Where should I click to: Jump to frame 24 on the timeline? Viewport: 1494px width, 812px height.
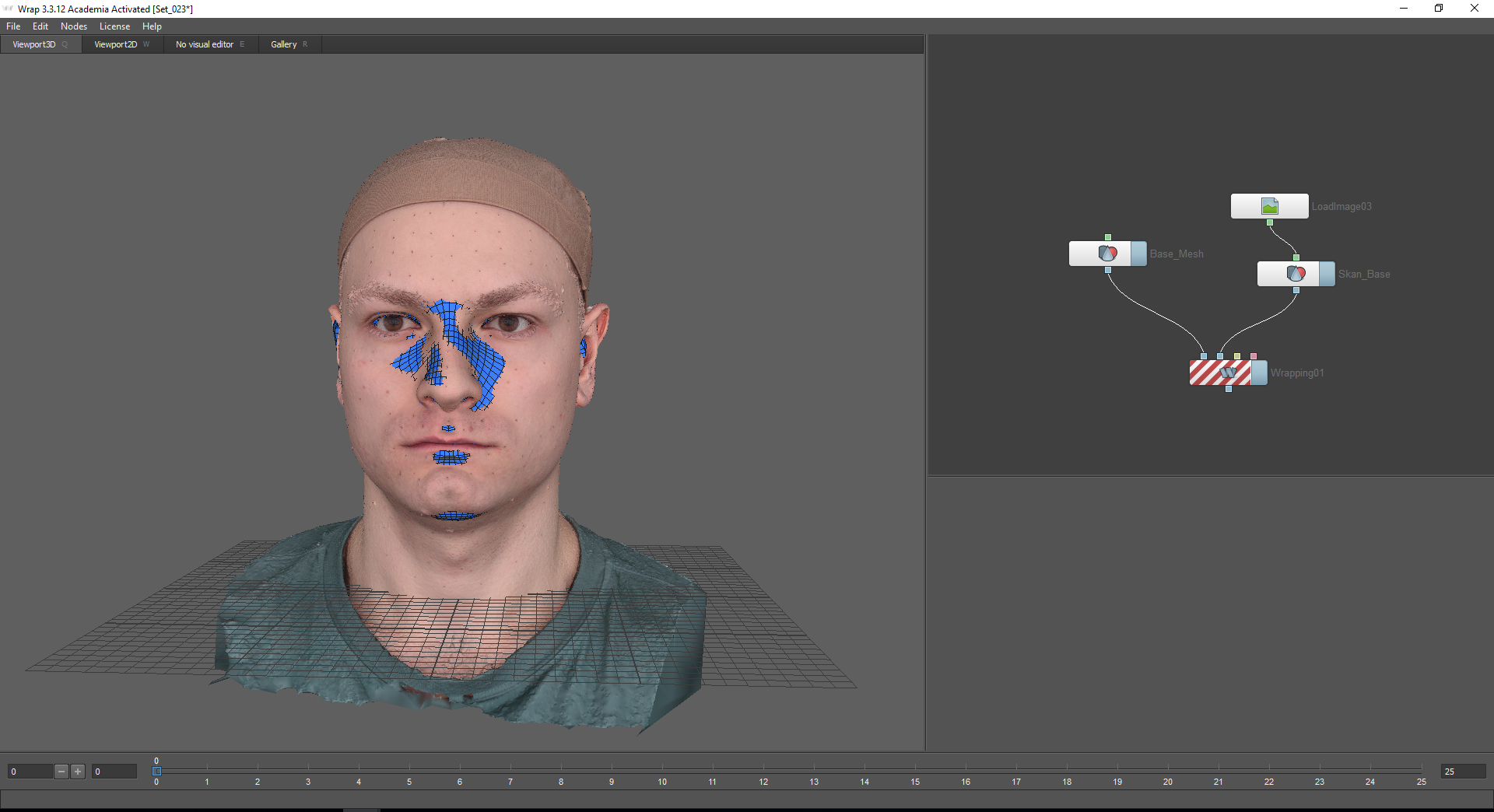pyautogui.click(x=1370, y=782)
